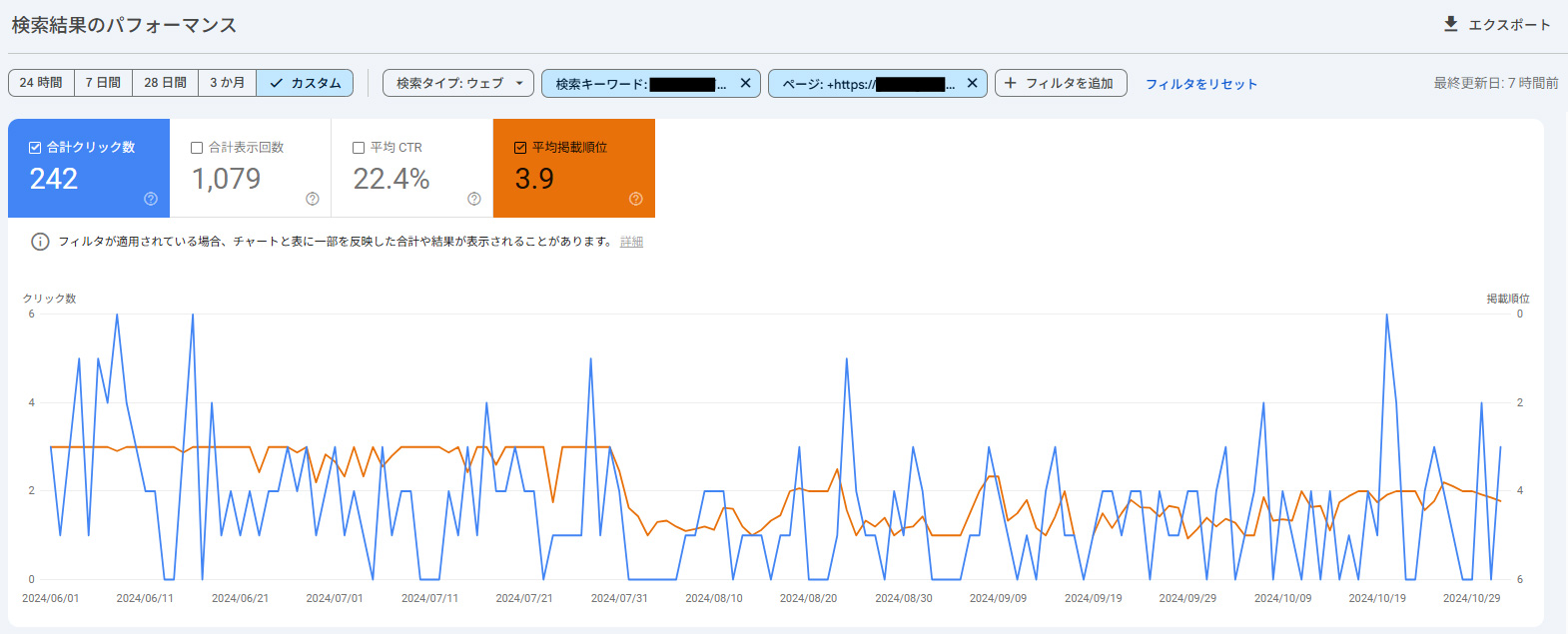Click help icon on total clicks card
Viewport: 1568px width, 634px height.
point(151,199)
